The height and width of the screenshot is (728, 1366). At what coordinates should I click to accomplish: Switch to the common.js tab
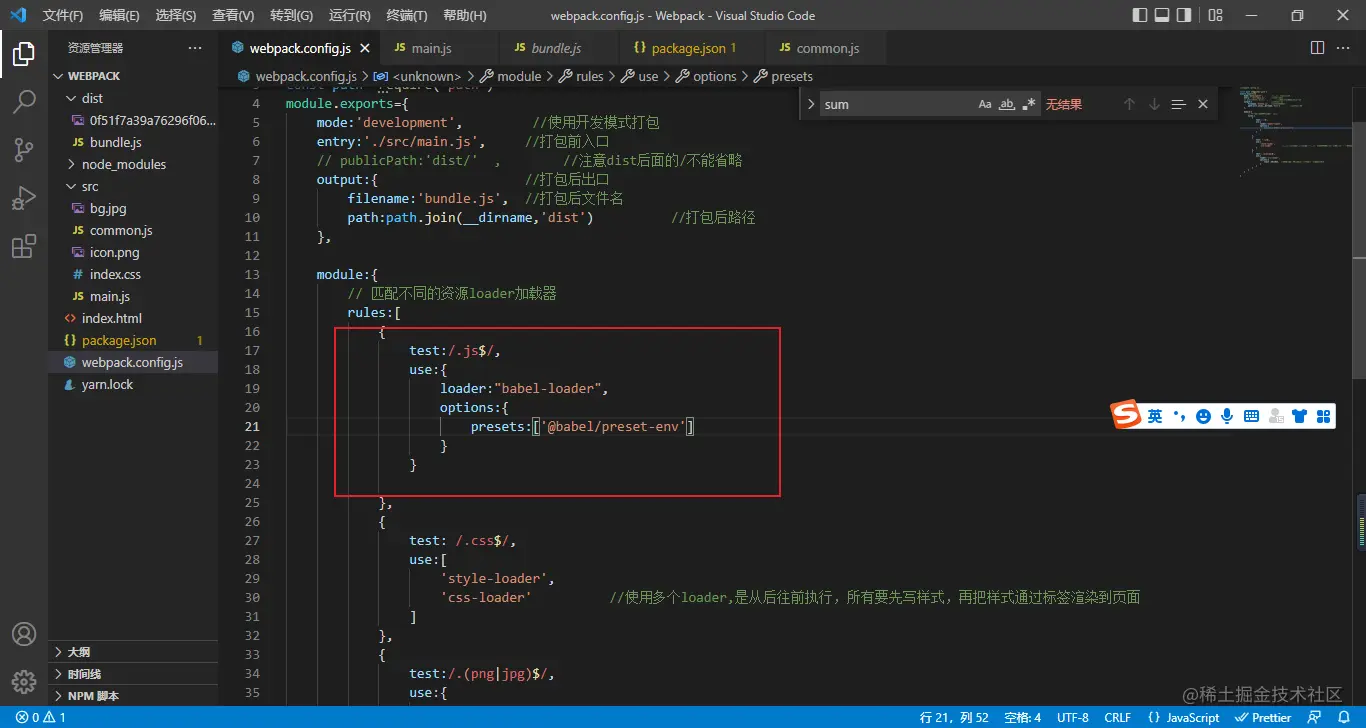click(x=826, y=48)
